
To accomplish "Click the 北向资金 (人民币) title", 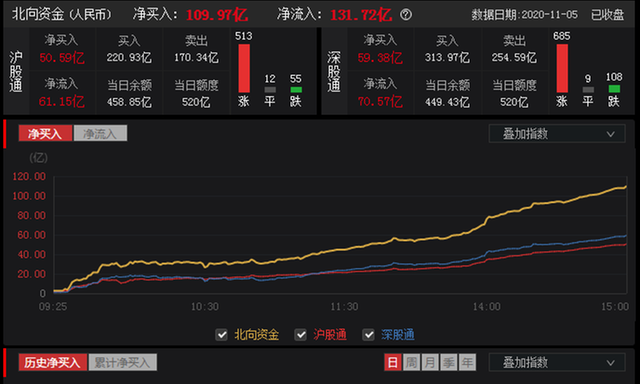I will coord(62,15).
